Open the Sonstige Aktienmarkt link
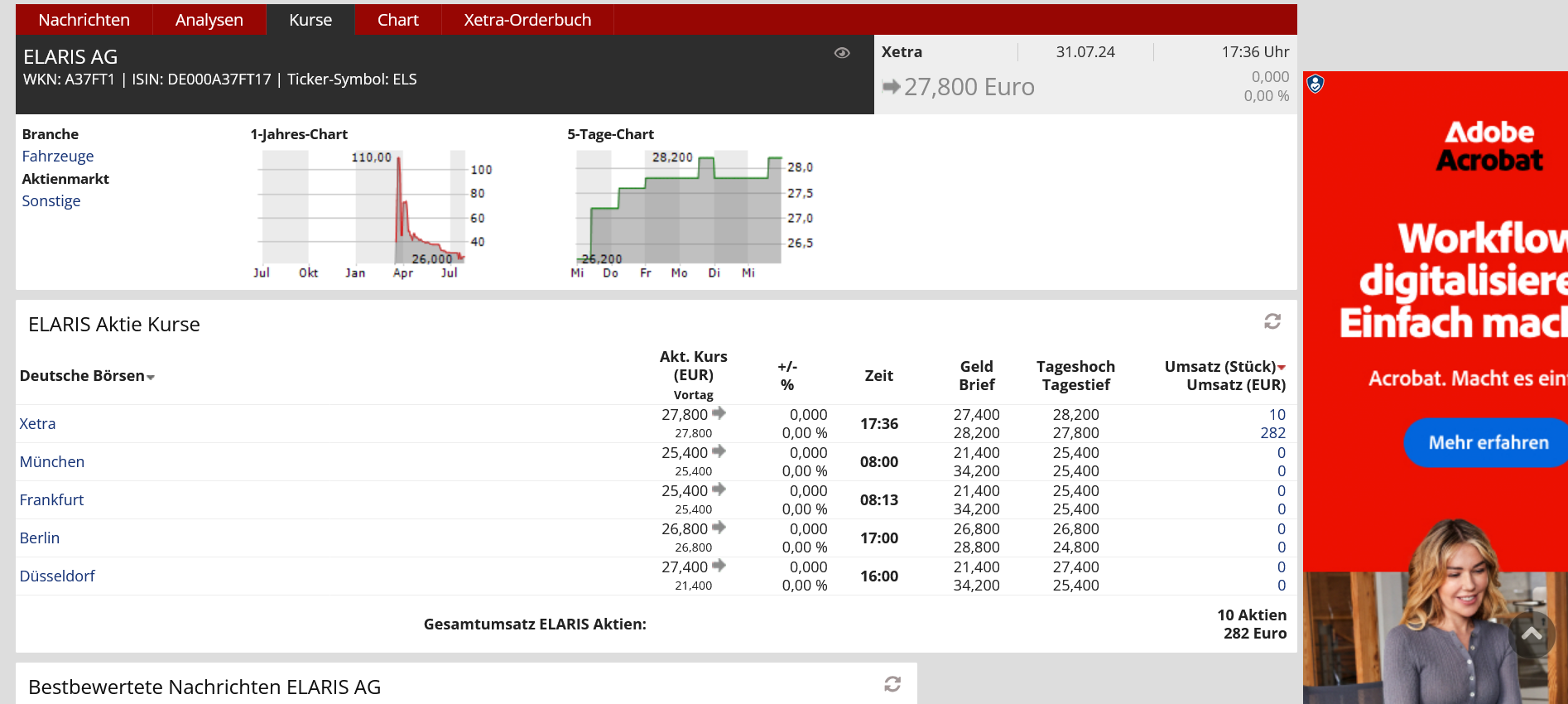 point(51,201)
